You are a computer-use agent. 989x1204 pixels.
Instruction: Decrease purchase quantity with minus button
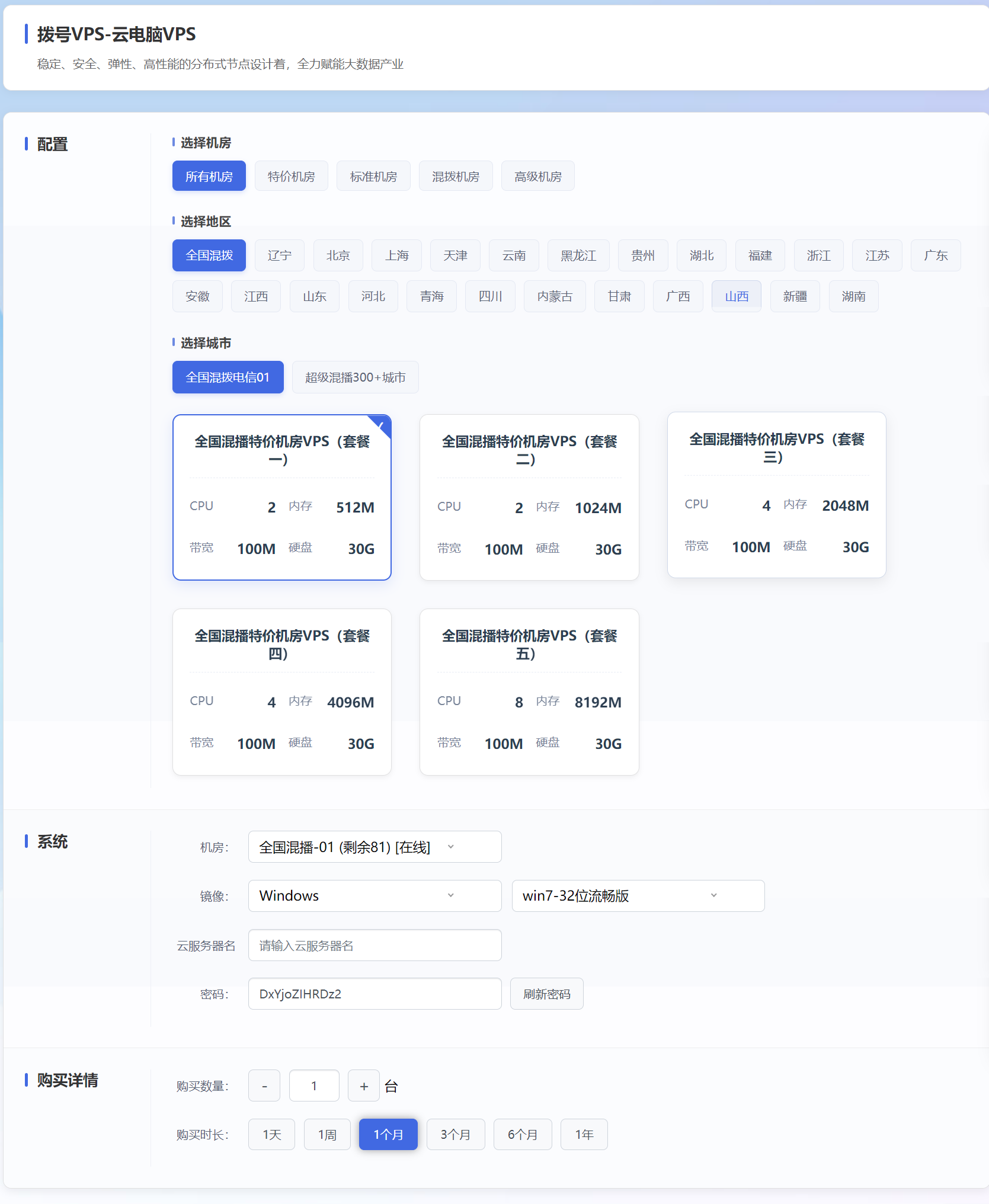pyautogui.click(x=264, y=1086)
